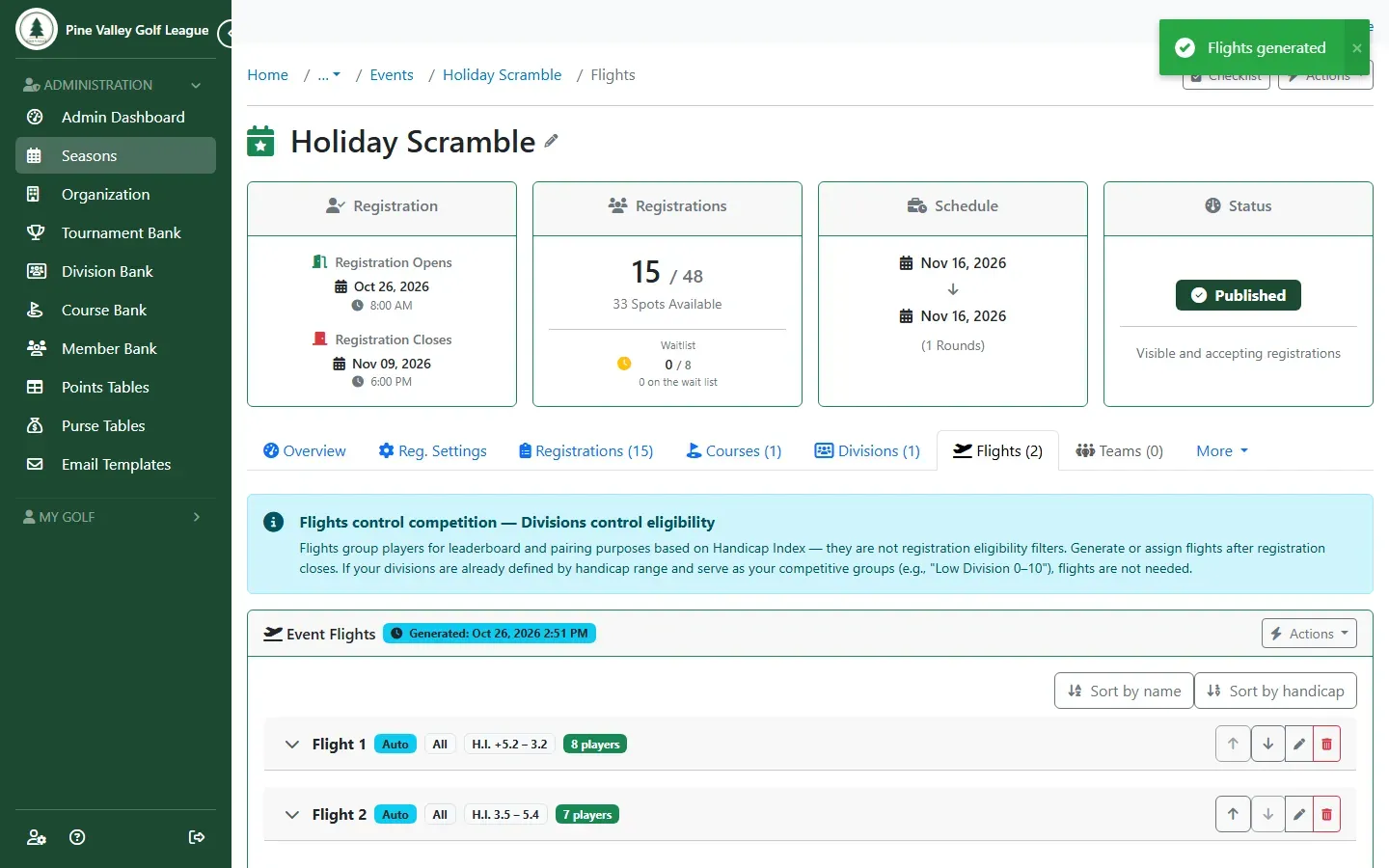
Task: Edit Flight 2 using its pencil icon
Action: pos(1299,814)
